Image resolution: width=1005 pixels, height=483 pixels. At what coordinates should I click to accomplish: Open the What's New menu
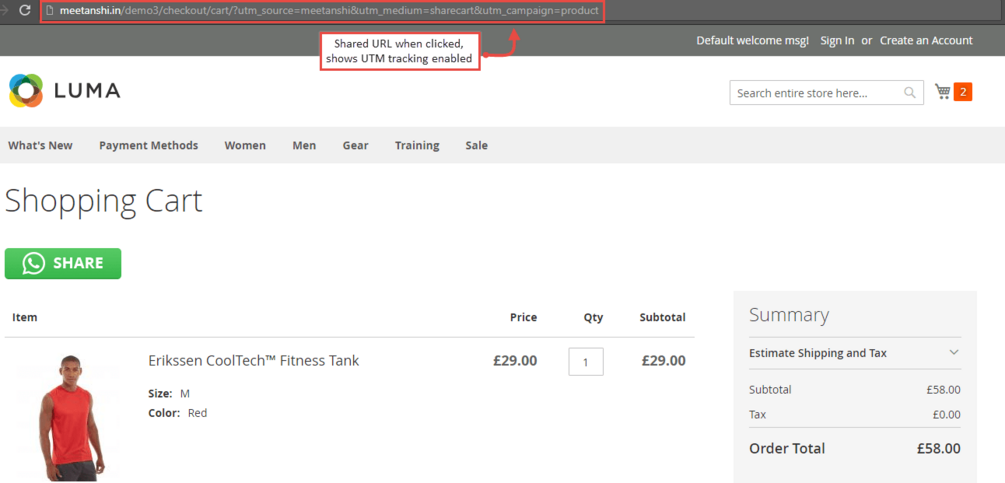point(40,146)
